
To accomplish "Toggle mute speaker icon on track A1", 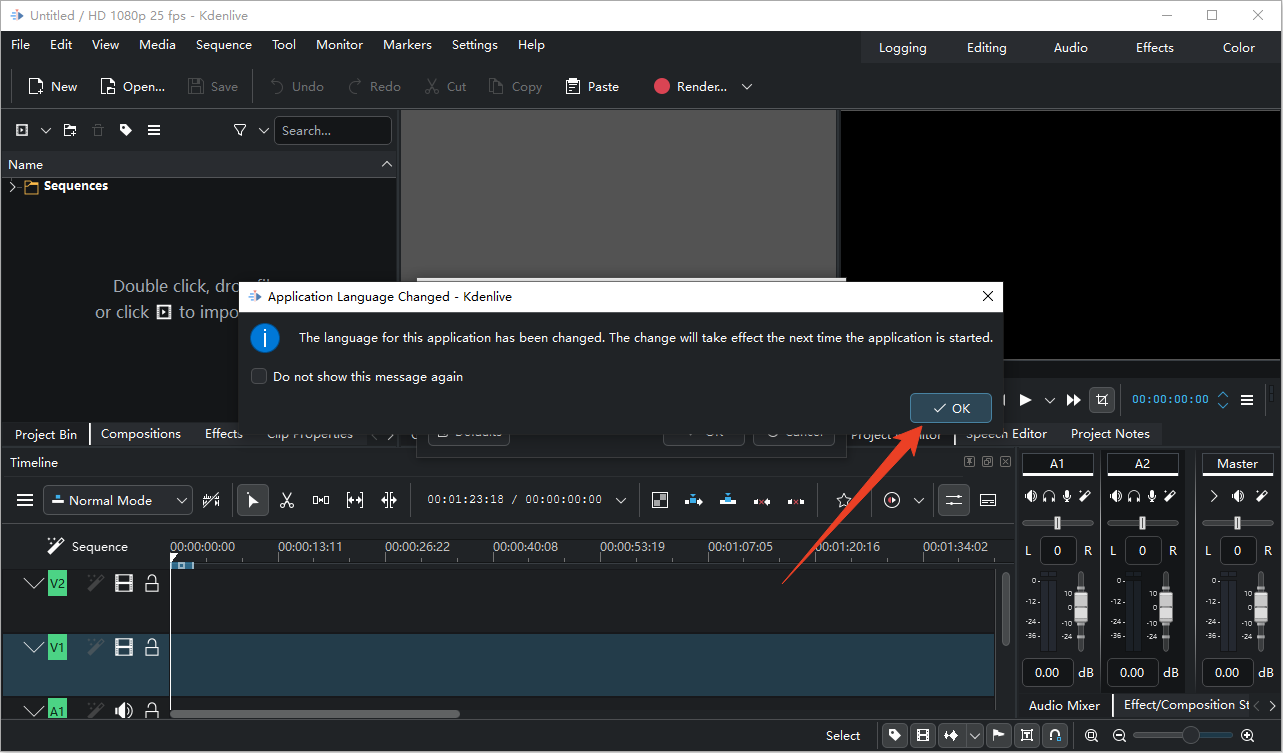I will [x=124, y=710].
